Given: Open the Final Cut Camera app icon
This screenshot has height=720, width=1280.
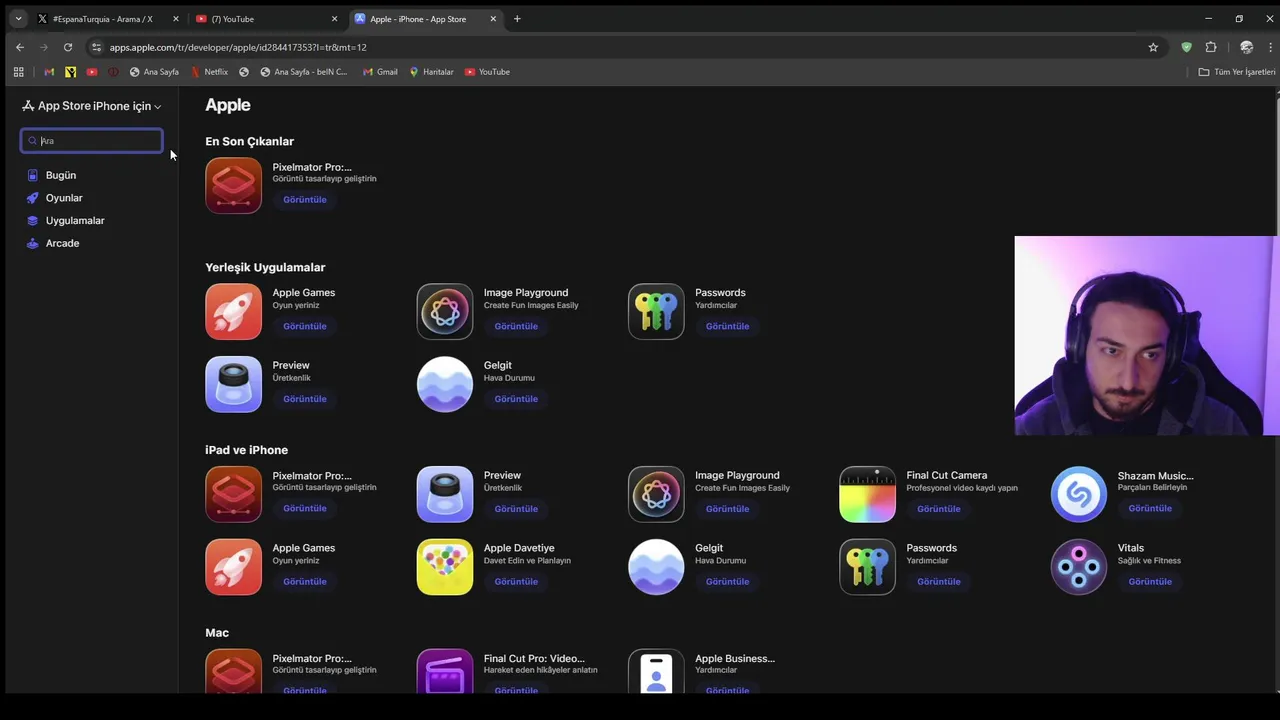Looking at the screenshot, I should click(867, 494).
